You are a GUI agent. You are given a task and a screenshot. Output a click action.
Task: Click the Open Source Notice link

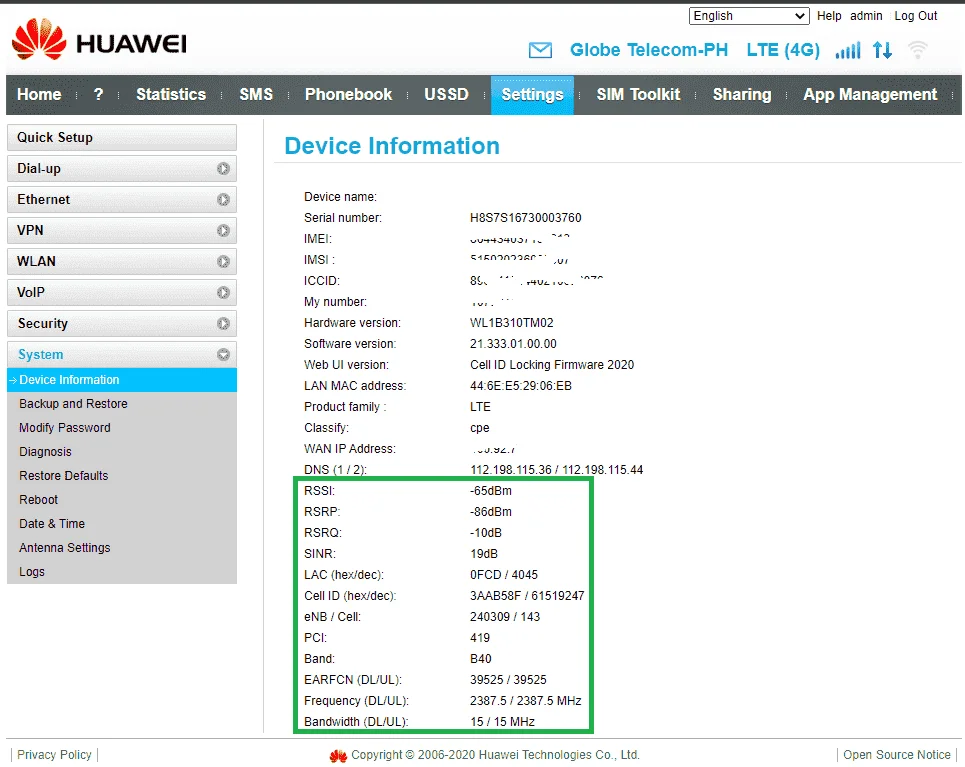pyautogui.click(x=897, y=755)
